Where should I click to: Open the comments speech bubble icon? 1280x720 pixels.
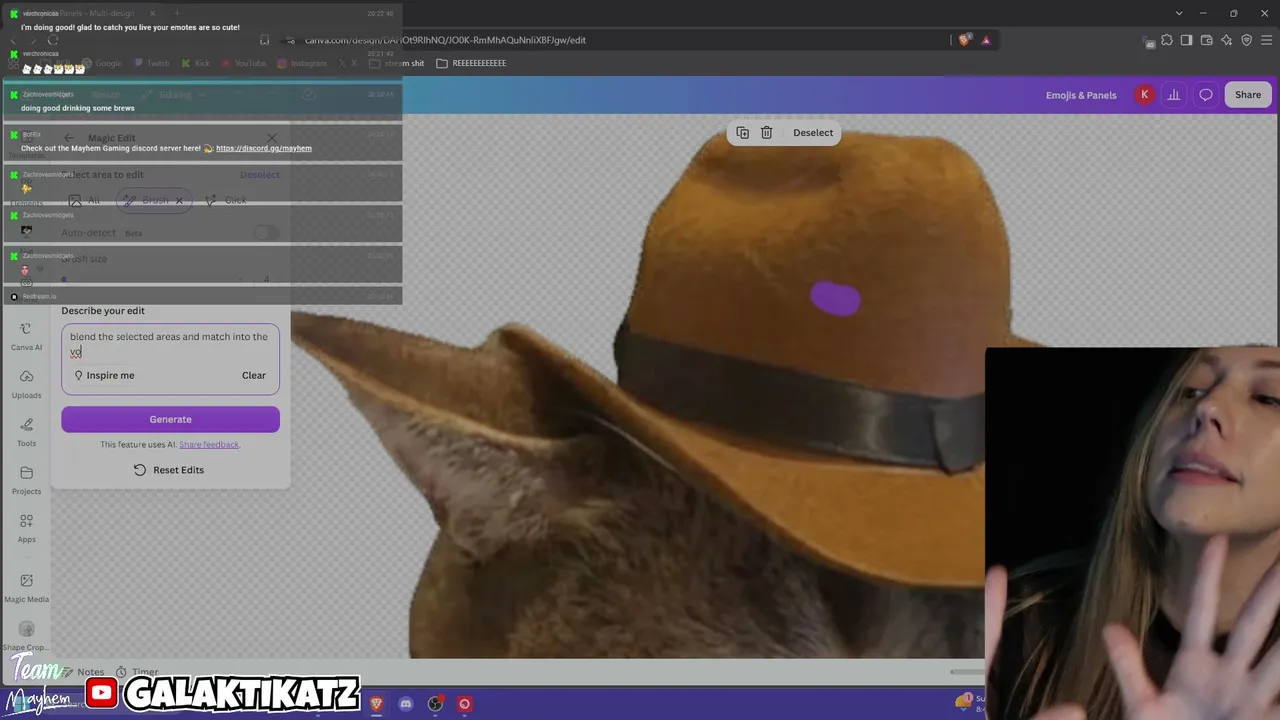click(x=1206, y=95)
